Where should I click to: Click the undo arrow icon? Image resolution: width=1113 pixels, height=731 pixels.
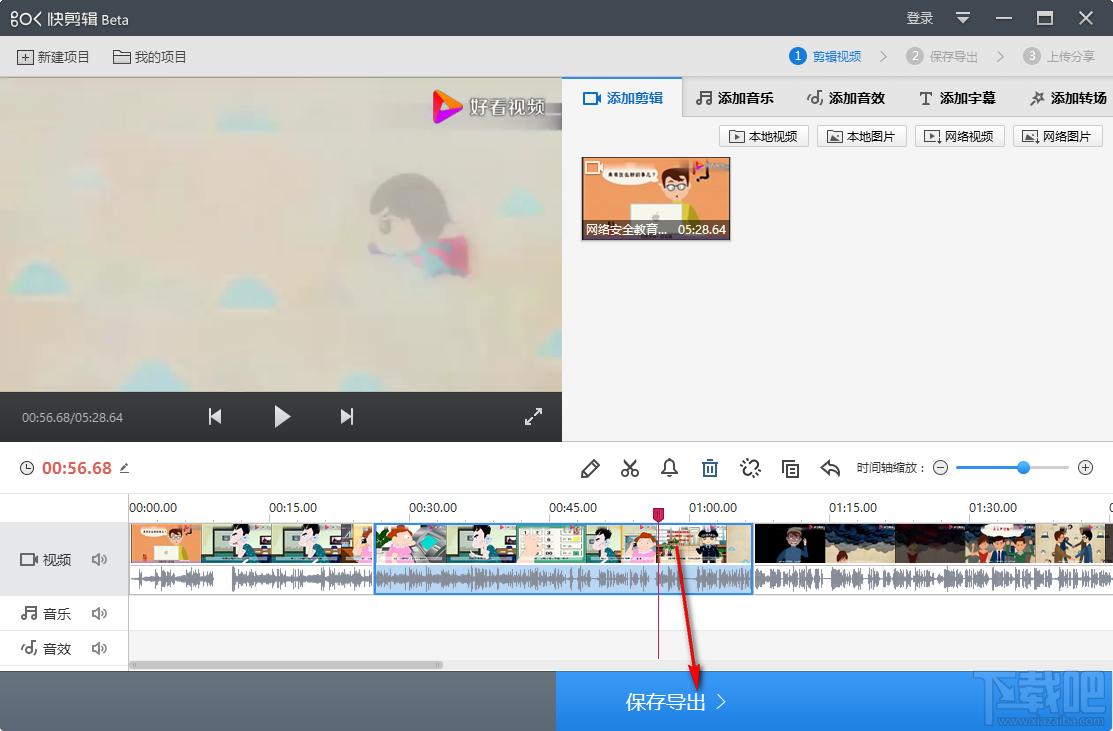tap(830, 468)
